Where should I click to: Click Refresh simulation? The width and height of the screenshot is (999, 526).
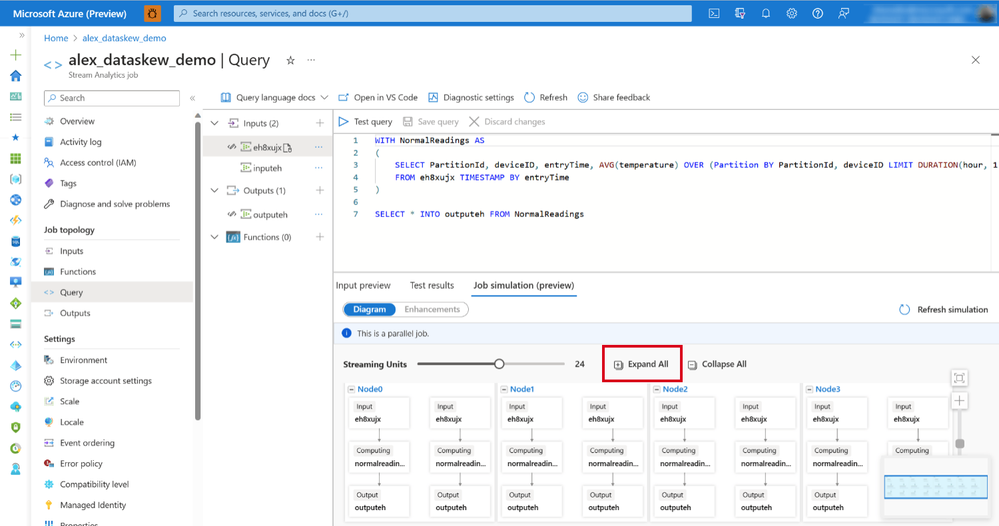[944, 309]
